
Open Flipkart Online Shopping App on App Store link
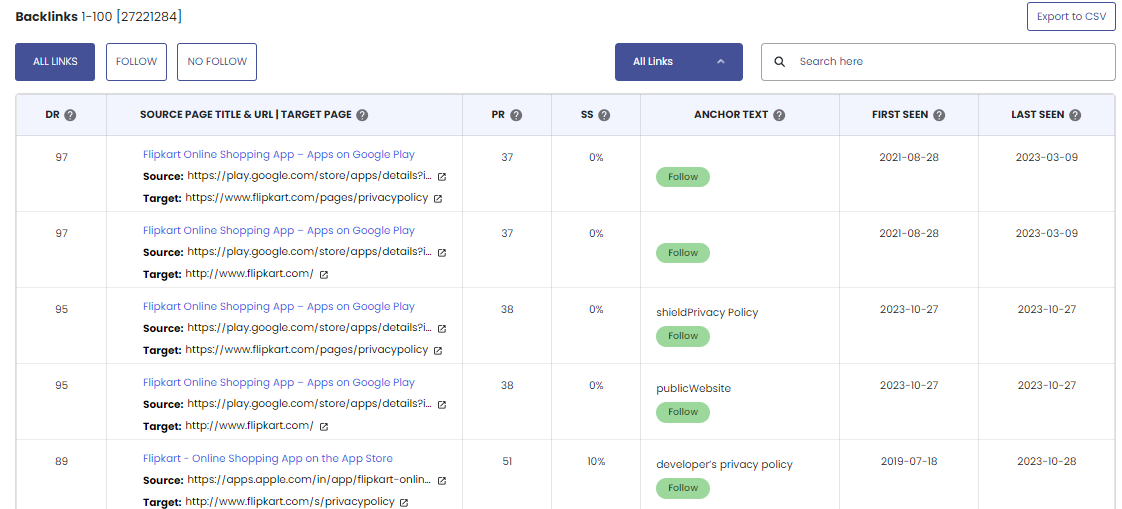268,458
